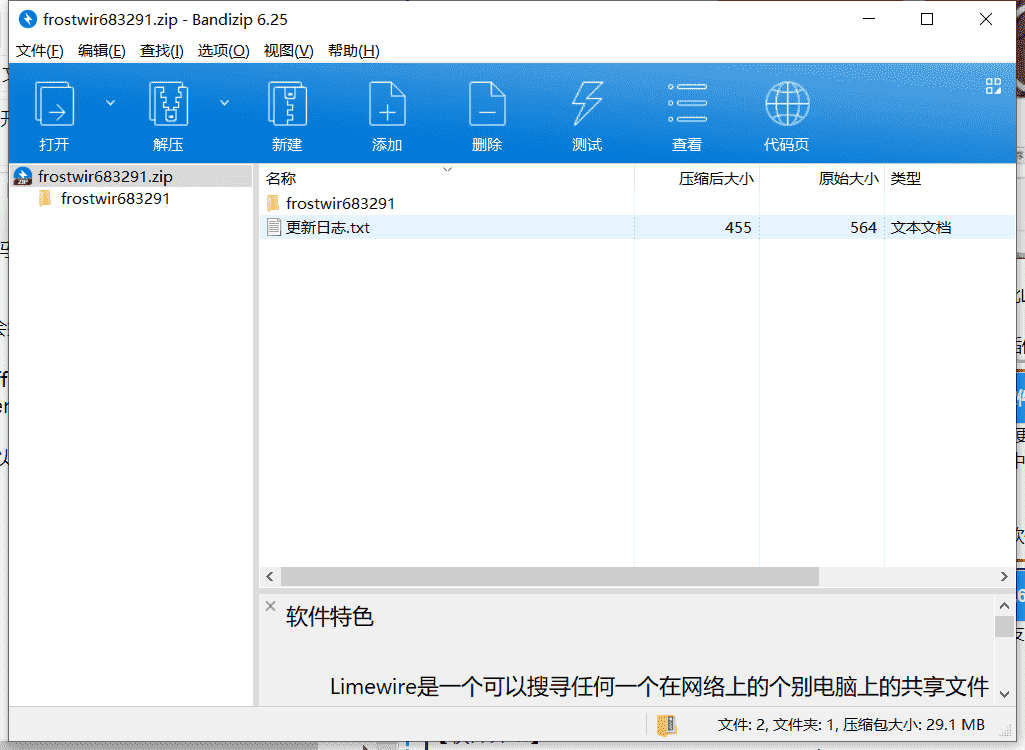
Task: Click the comment panel scroll down arrow
Action: pos(1004,694)
